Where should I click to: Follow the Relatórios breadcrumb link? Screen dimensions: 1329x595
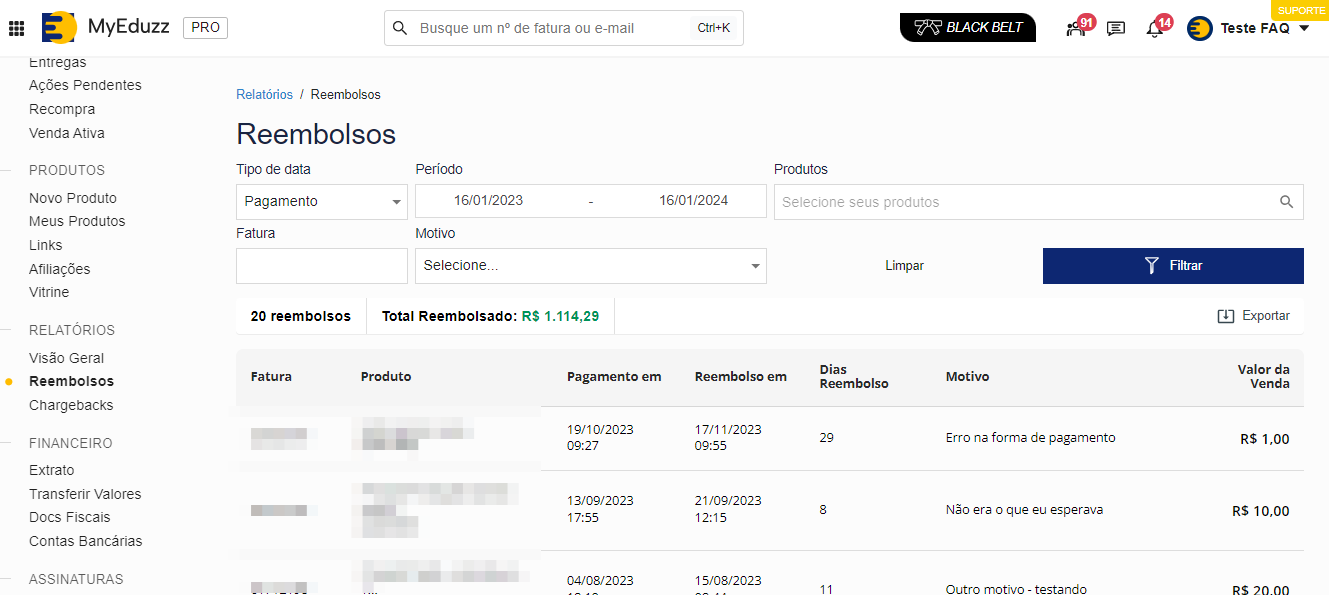point(264,95)
